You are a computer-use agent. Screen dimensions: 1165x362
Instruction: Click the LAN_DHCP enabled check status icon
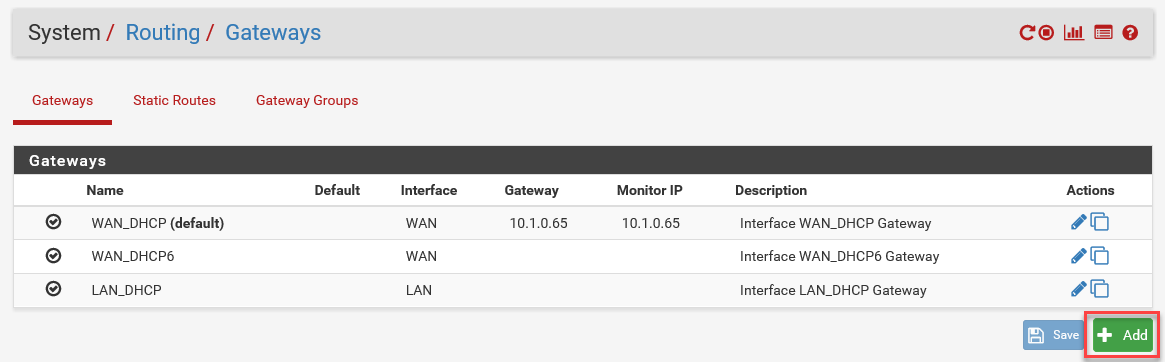tap(53, 288)
